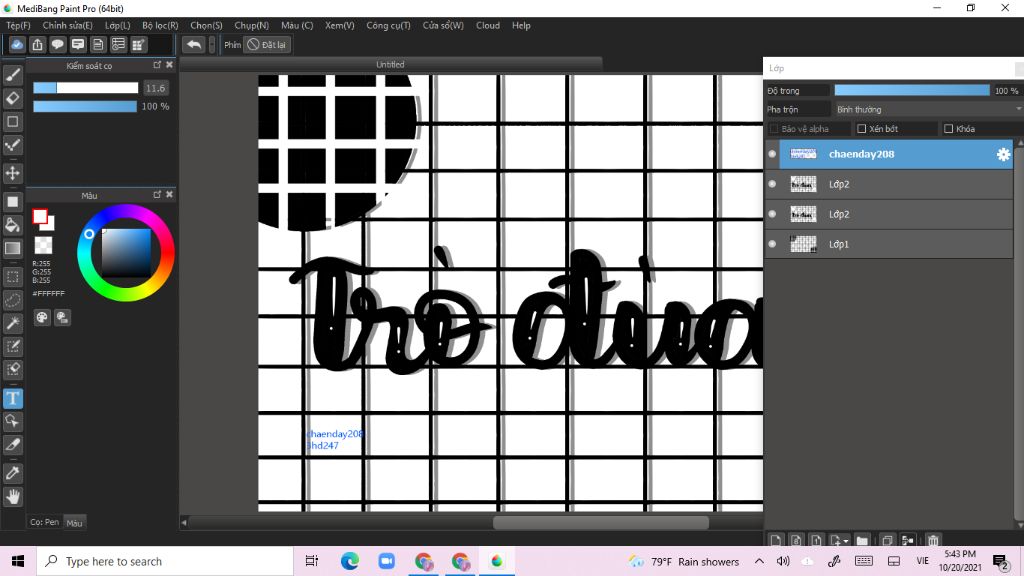Select the Fill rectangle tool
Viewport: 1024px width, 576px height.
12,202
